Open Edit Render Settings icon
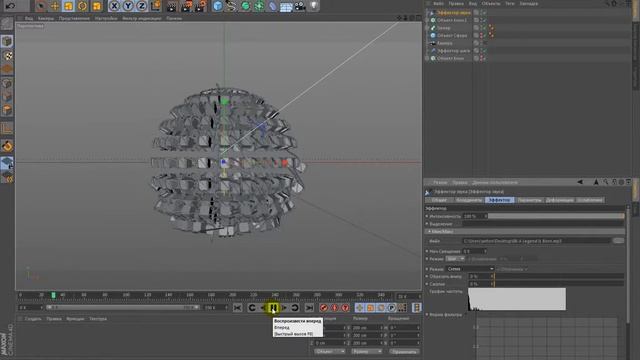Image resolution: width=640 pixels, height=360 pixels. pyautogui.click(x=201, y=6)
